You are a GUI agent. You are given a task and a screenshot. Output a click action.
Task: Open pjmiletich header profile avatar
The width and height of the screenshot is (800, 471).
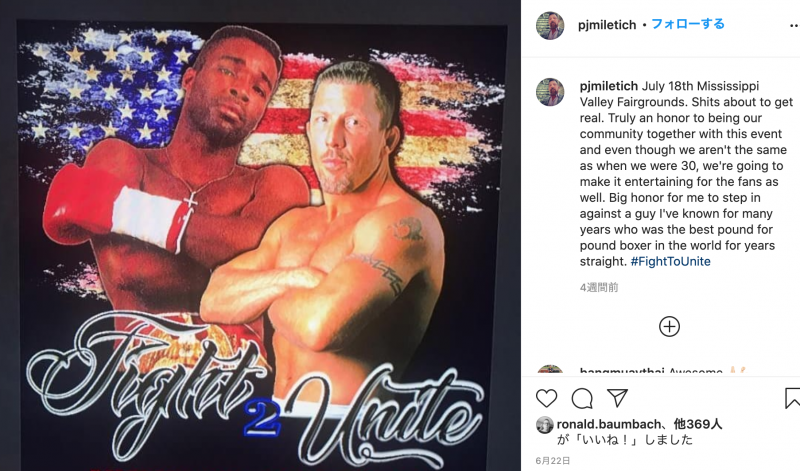550,25
